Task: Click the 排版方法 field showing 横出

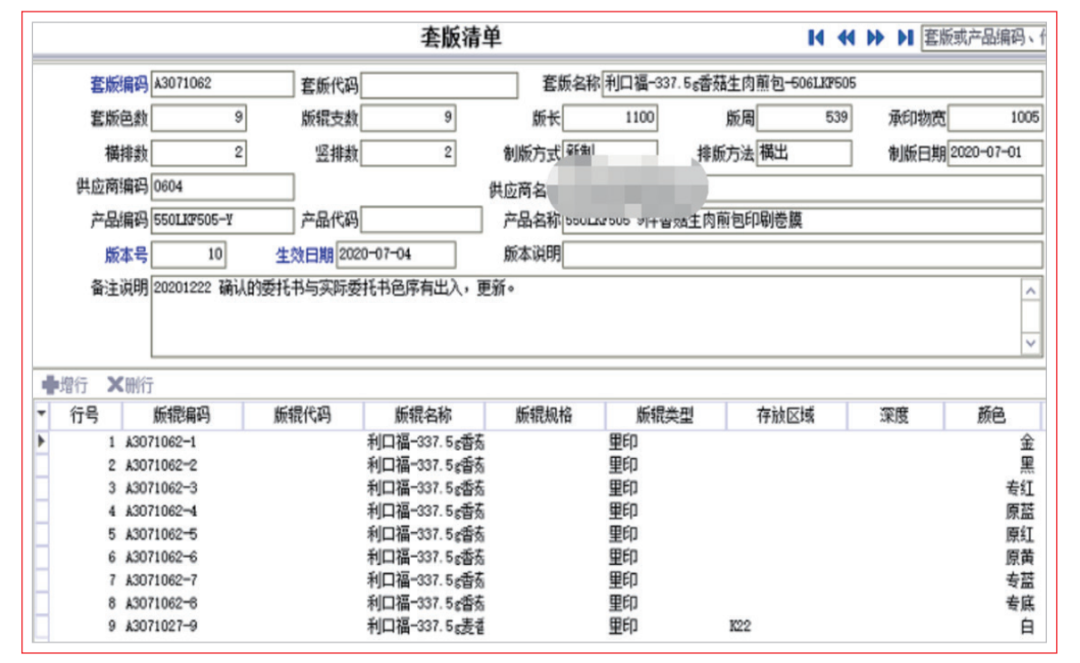Action: pyautogui.click(x=804, y=153)
